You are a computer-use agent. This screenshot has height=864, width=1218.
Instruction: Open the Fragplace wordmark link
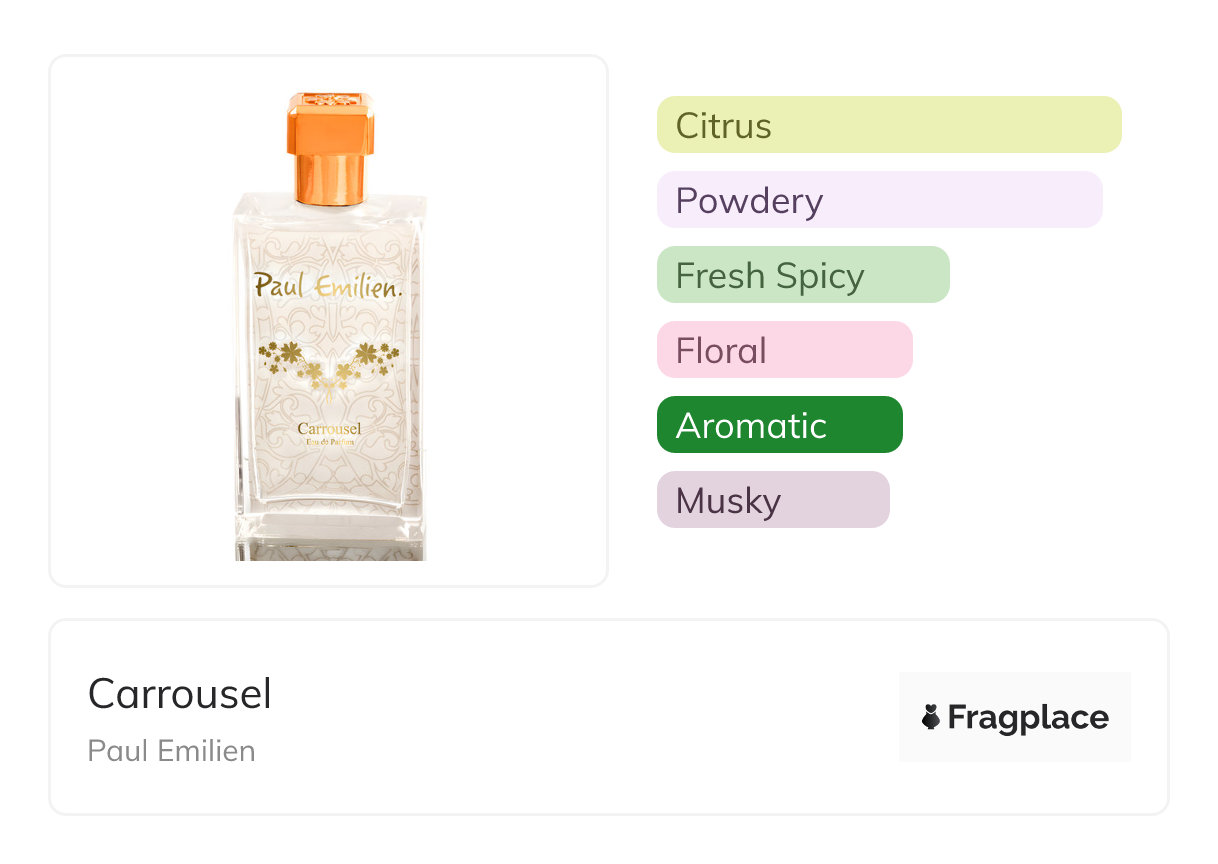tap(1028, 717)
